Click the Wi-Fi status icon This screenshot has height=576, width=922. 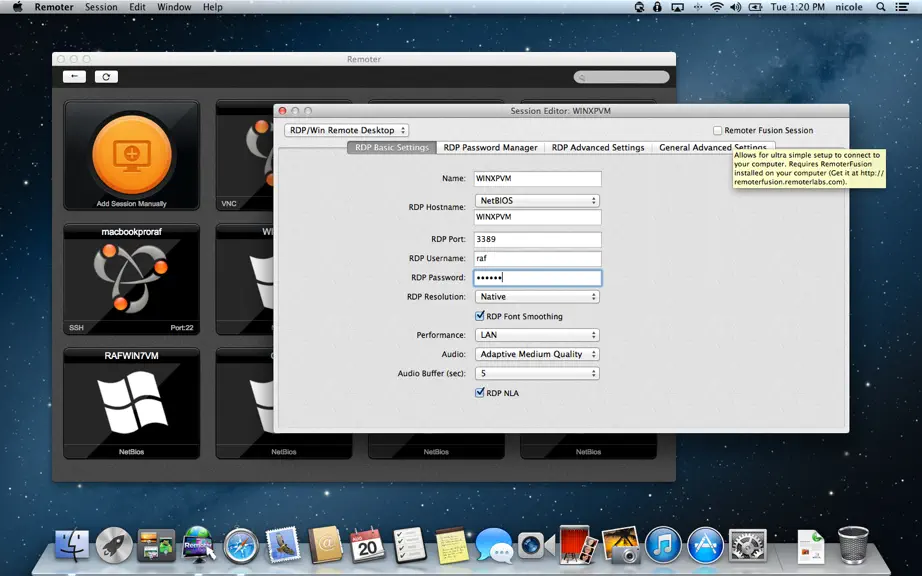coord(716,7)
